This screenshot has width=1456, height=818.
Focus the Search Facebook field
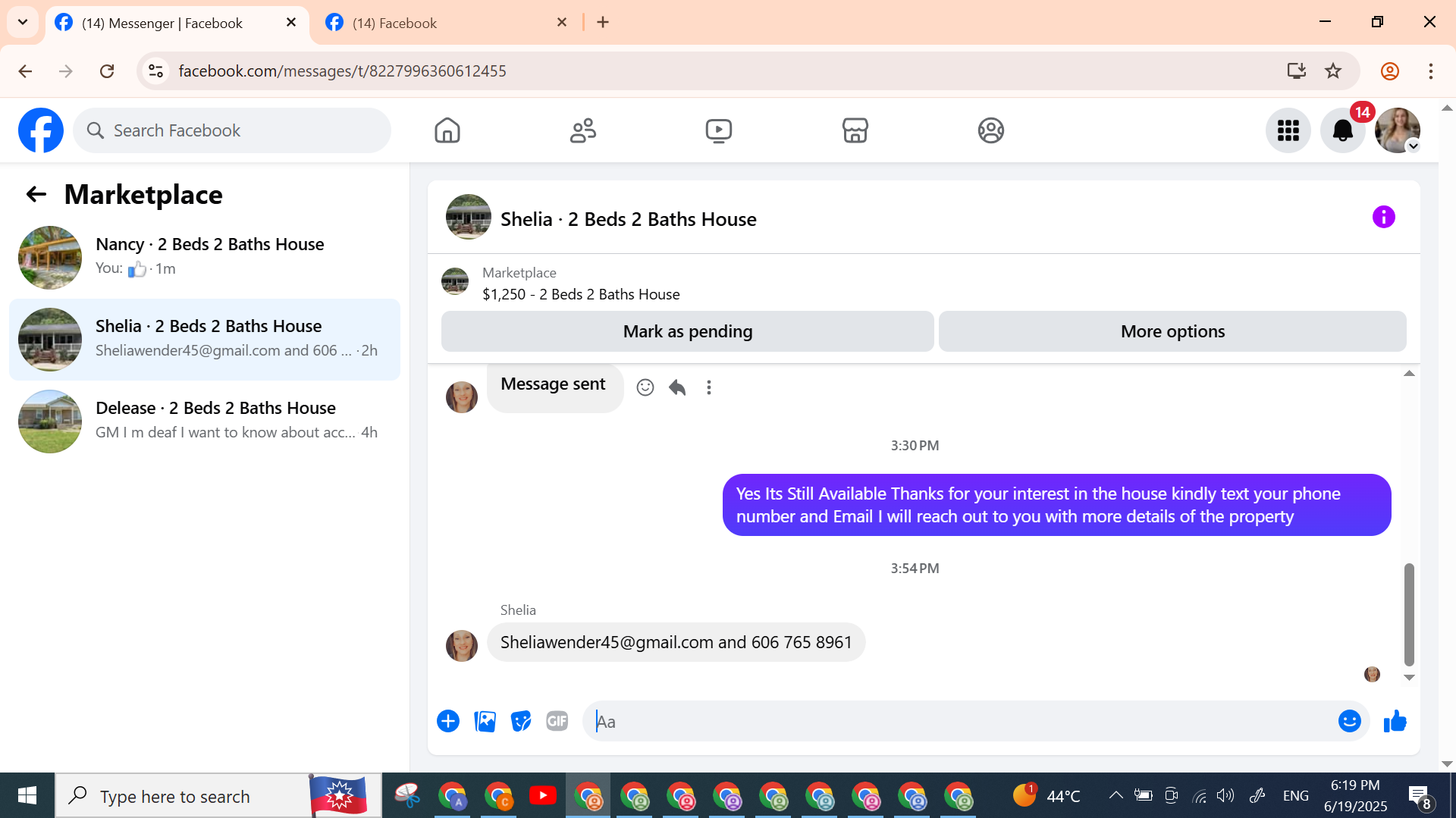point(232,130)
